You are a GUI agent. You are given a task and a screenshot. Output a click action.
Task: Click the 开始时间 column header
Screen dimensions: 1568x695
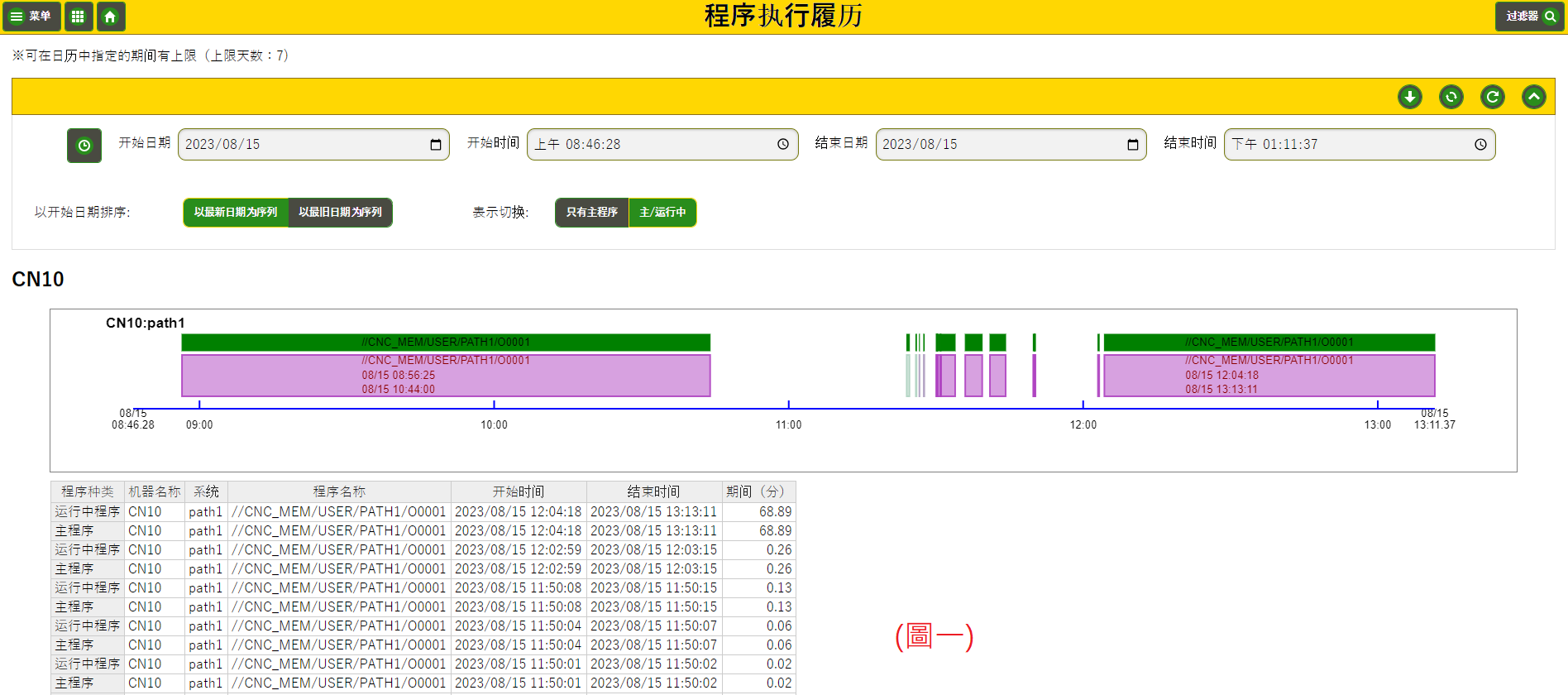pyautogui.click(x=519, y=491)
